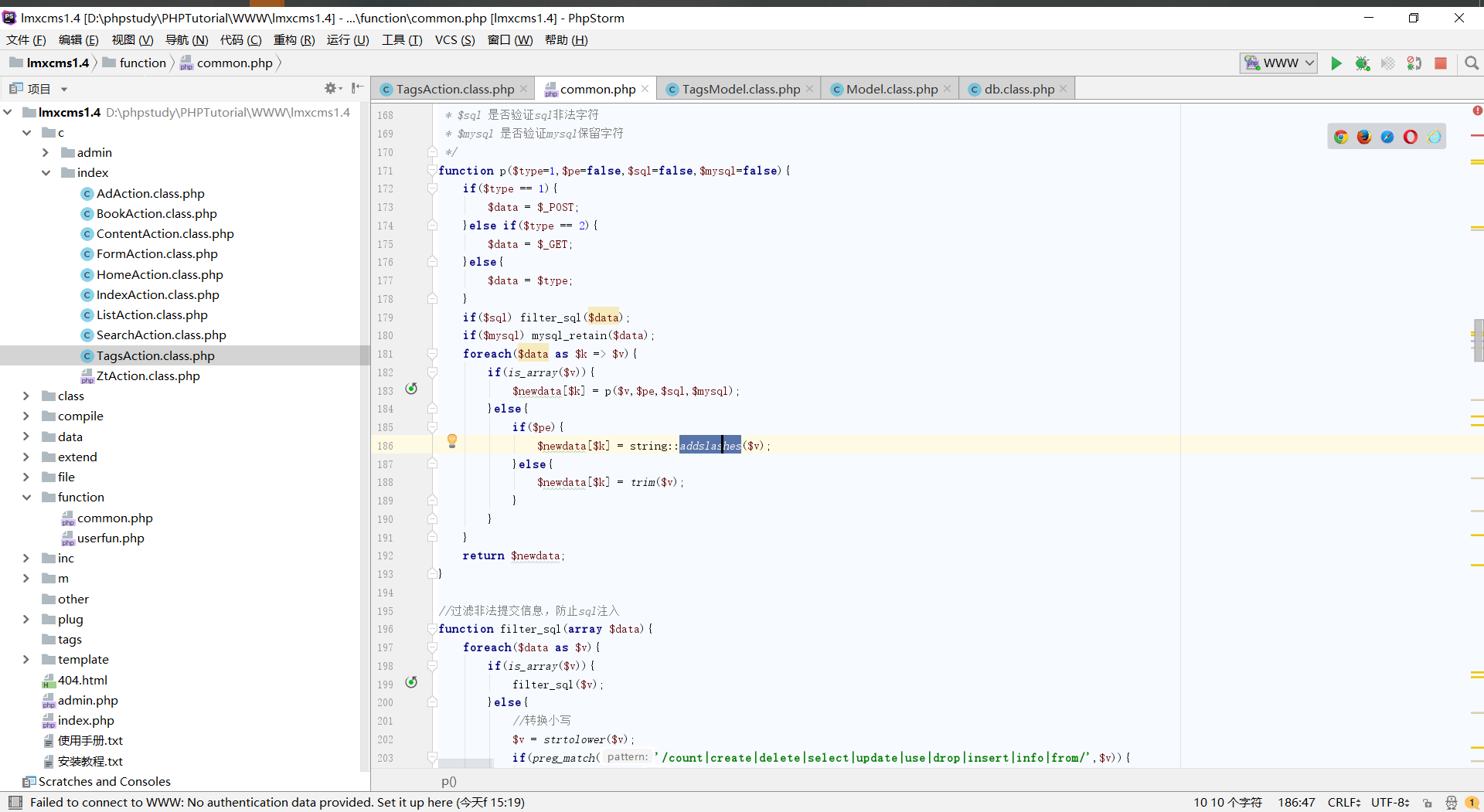This screenshot has width=1484, height=812.
Task: Expand the template folder
Action: click(x=26, y=660)
